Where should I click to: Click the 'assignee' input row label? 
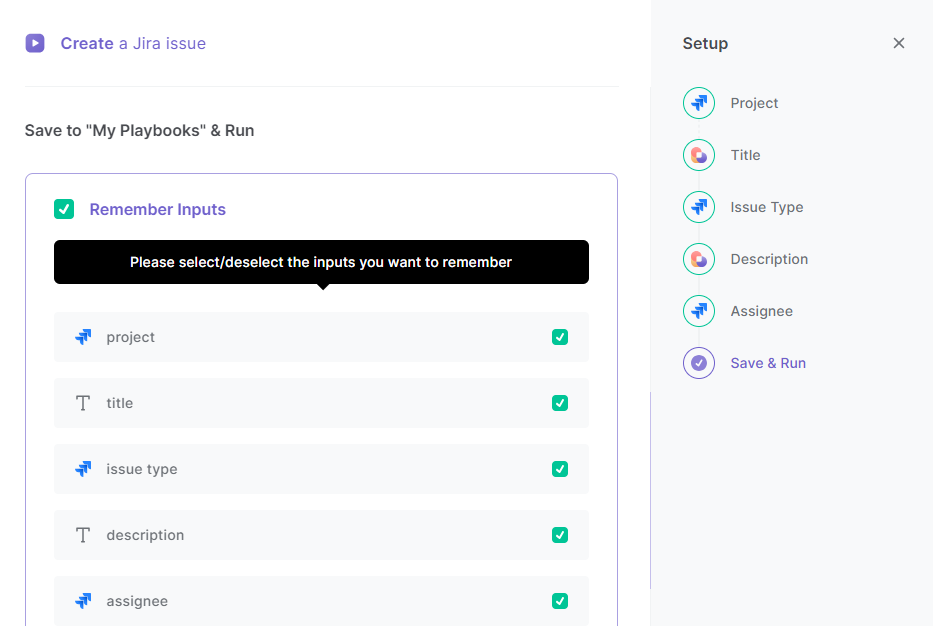137,602
